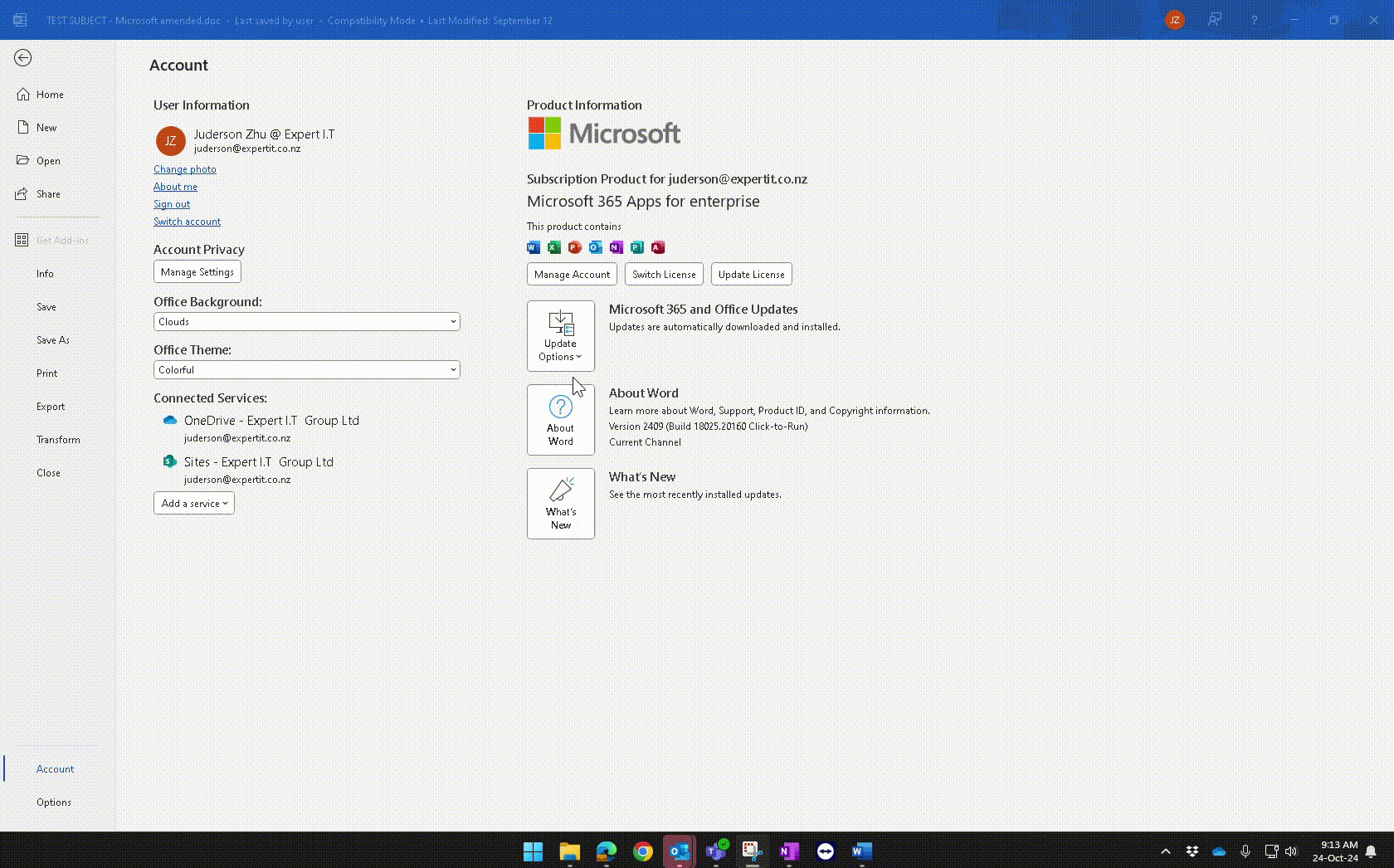Select Options in the left sidebar
The image size is (1394, 868).
[54, 802]
